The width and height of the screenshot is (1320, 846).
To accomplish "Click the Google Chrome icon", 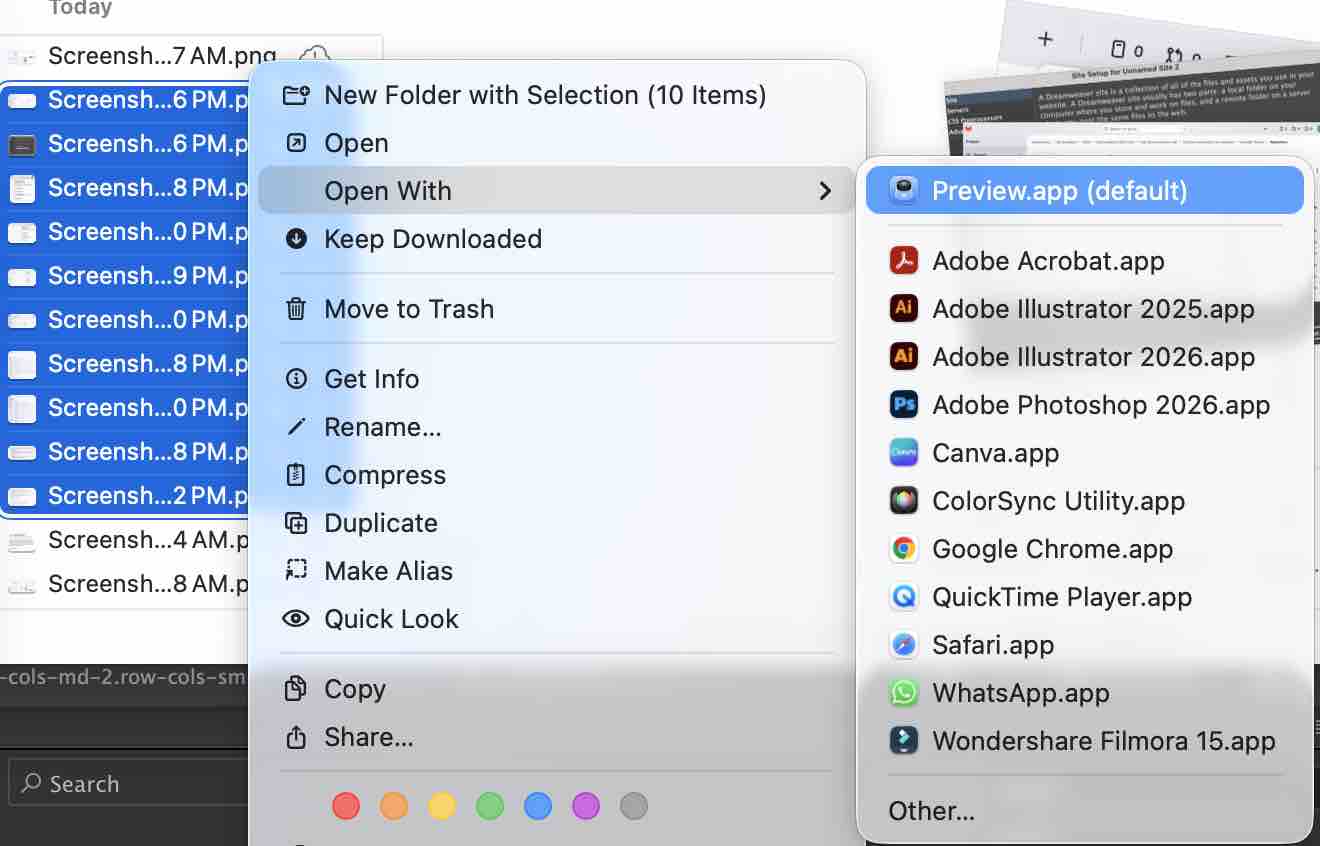I will pyautogui.click(x=904, y=549).
